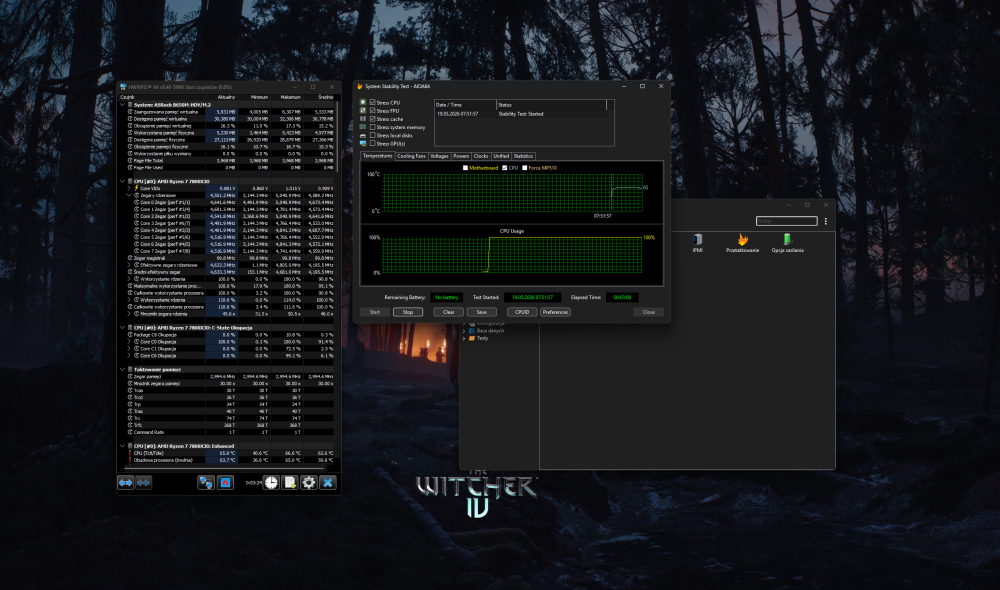Image resolution: width=1000 pixels, height=590 pixels.
Task: Enable Stress system memory checkbox
Action: (372, 127)
